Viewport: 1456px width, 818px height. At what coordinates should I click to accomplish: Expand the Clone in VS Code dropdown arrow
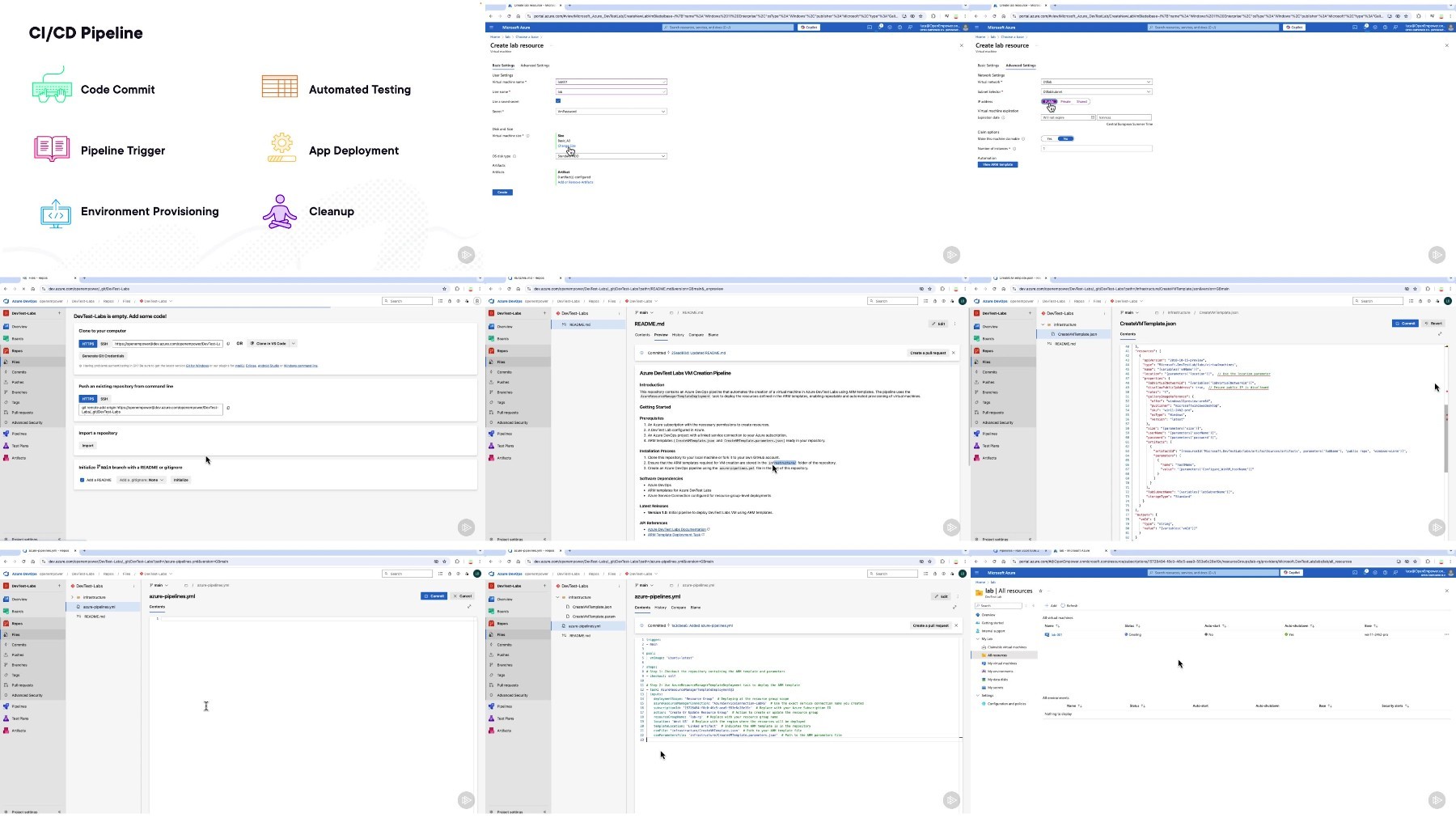pyautogui.click(x=293, y=343)
